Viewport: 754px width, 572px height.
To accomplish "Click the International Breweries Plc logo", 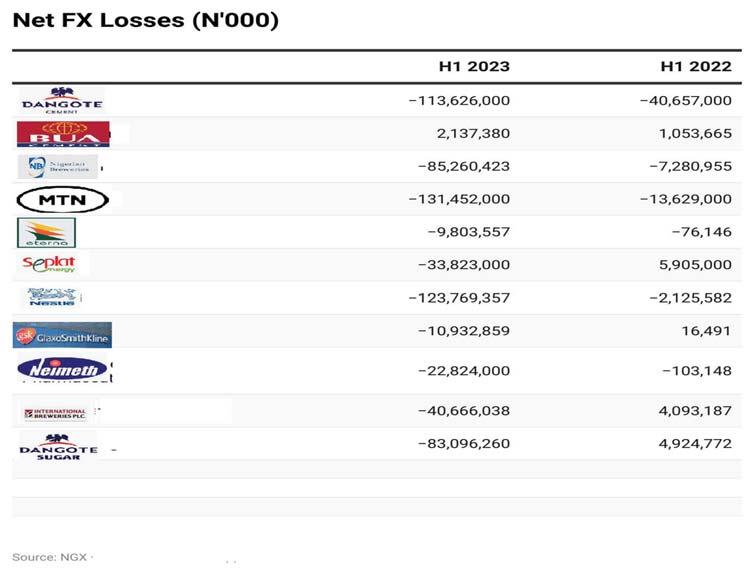I will pyautogui.click(x=56, y=412).
